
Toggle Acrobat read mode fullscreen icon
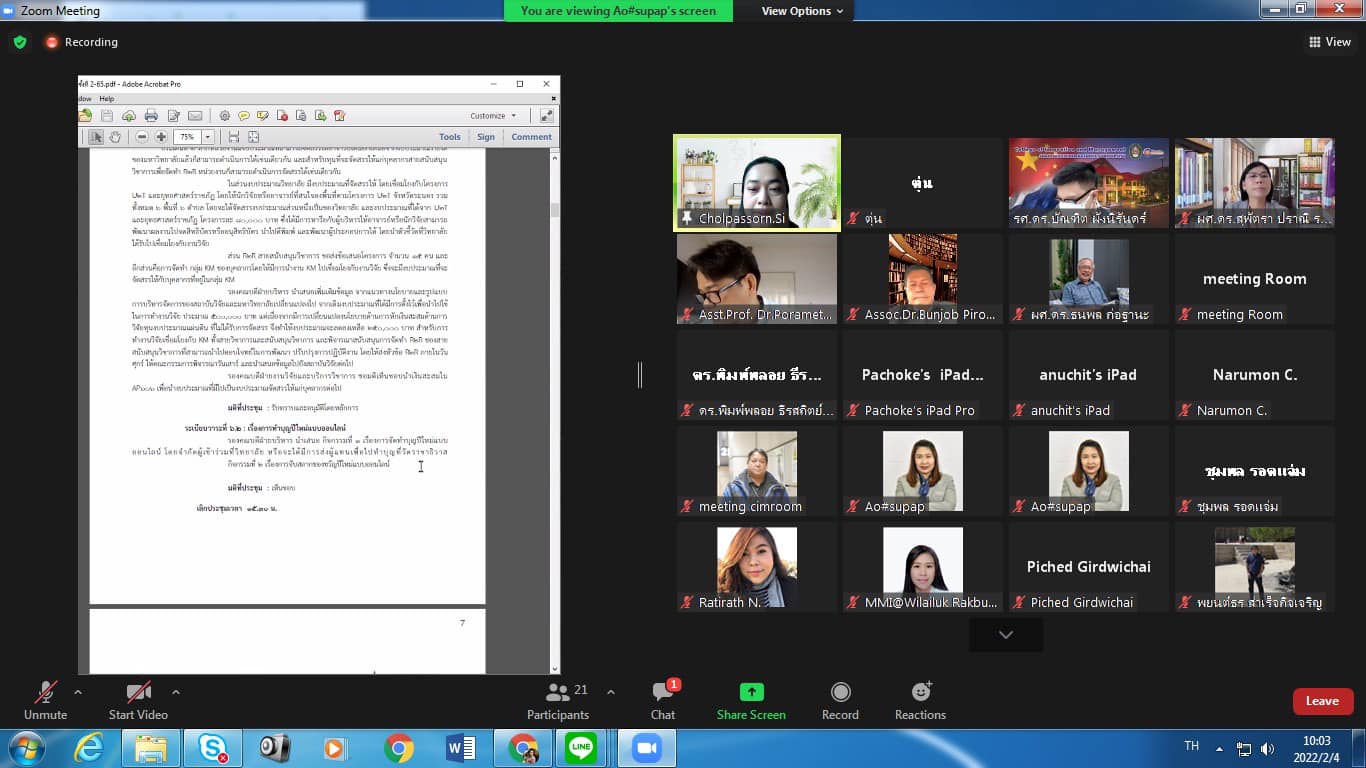click(546, 116)
